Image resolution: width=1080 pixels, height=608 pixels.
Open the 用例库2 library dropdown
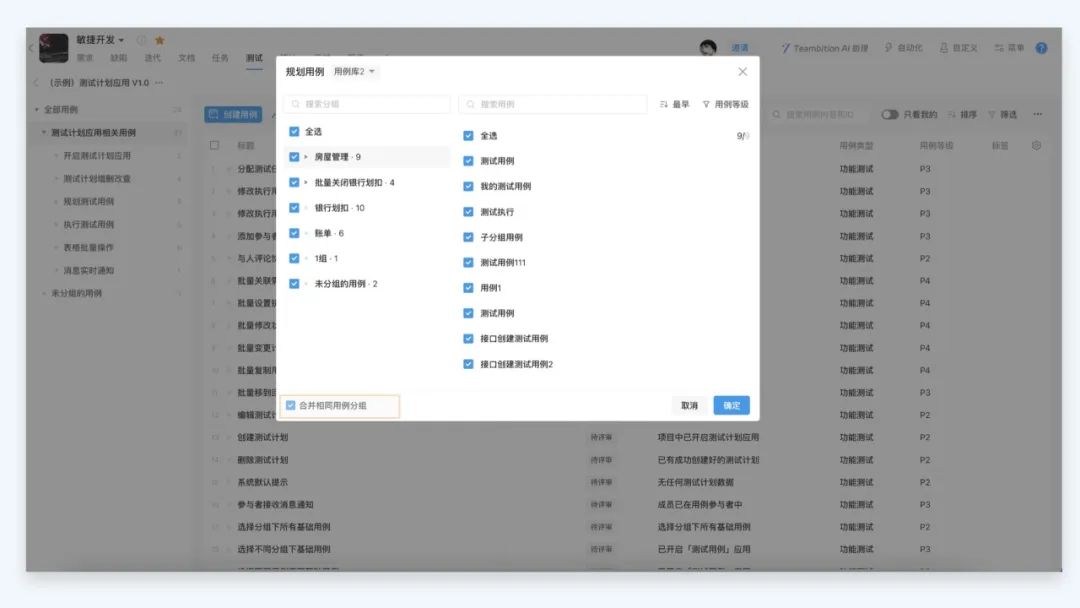tap(355, 72)
